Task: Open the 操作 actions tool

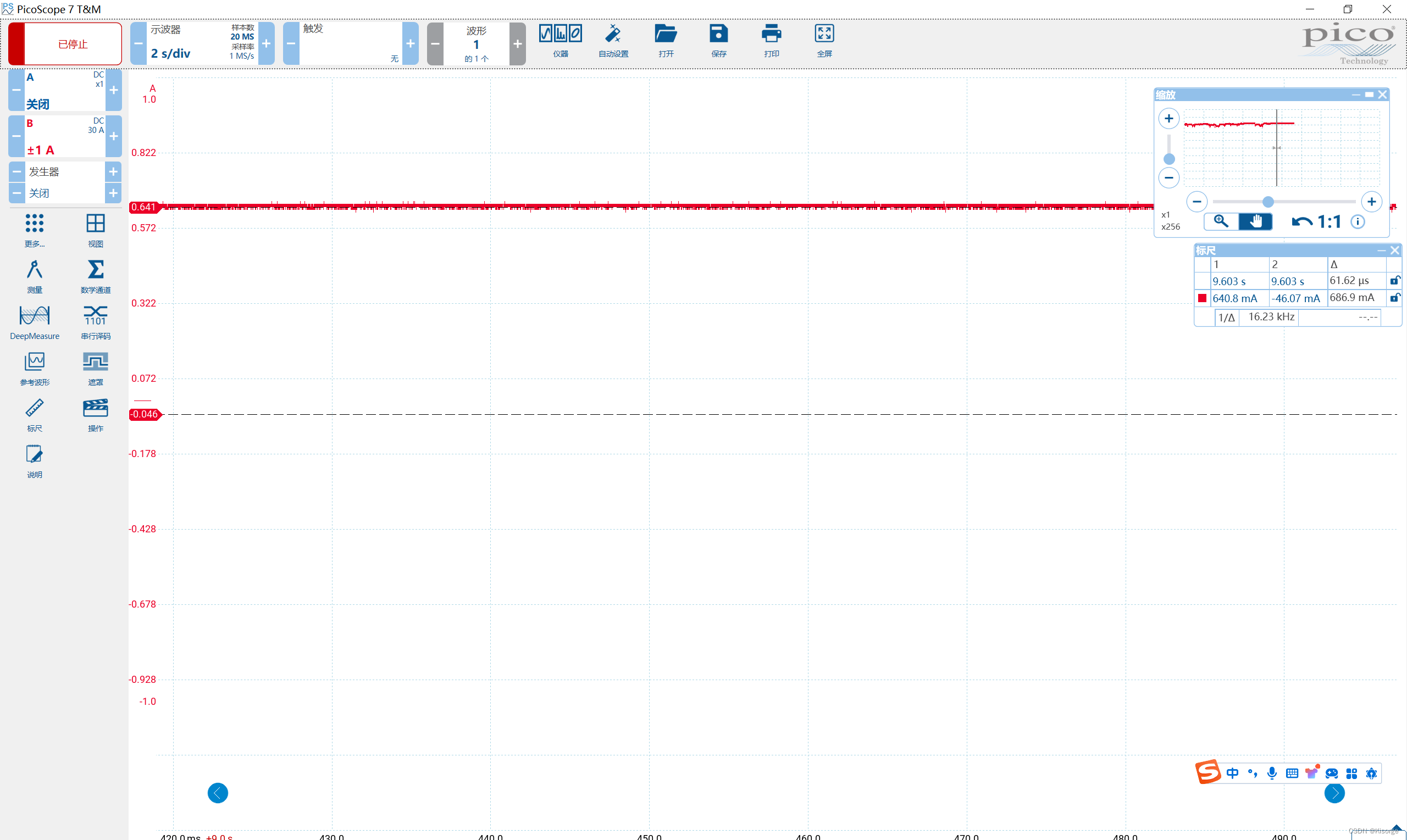Action: coord(96,415)
